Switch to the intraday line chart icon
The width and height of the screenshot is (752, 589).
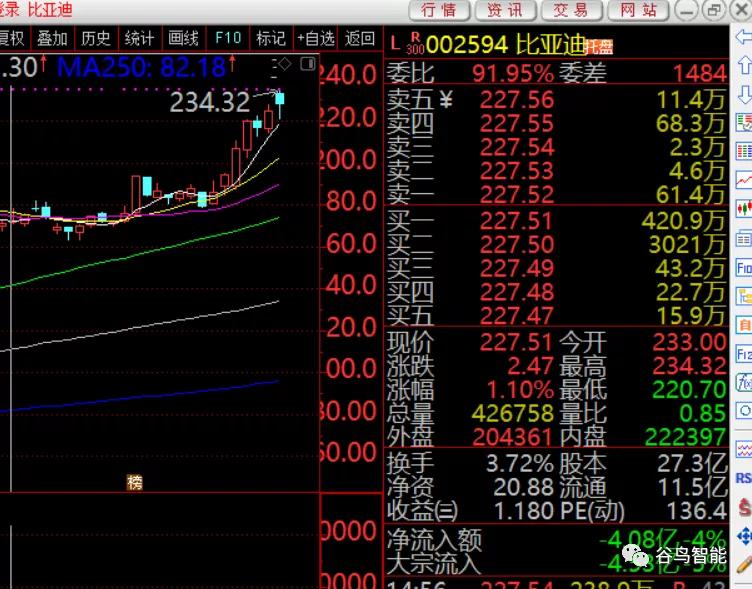point(744,180)
